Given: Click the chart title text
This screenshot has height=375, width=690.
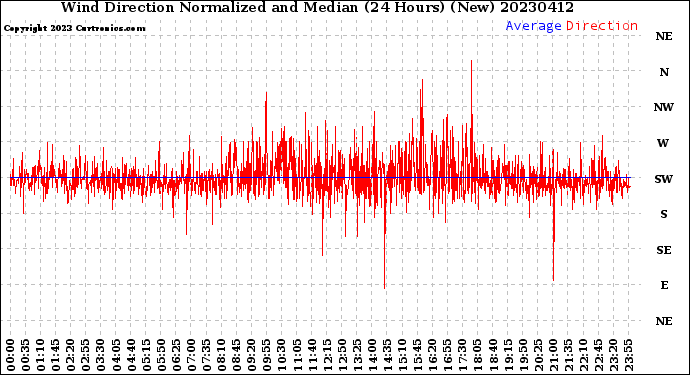Looking at the screenshot, I should click(x=317, y=7).
